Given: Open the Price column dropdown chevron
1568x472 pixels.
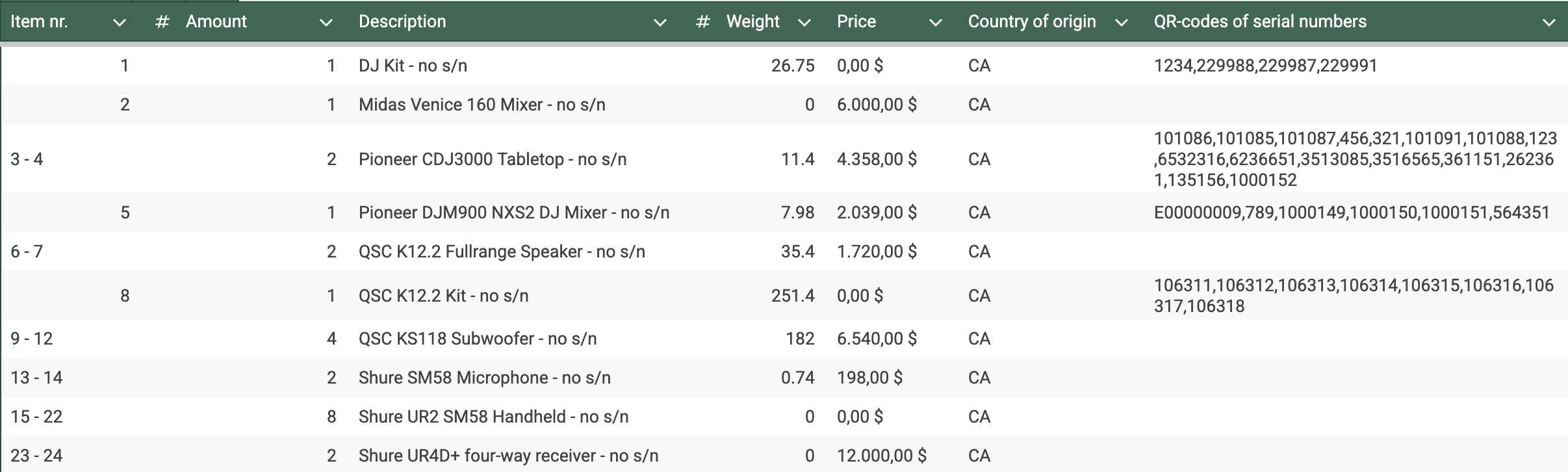Looking at the screenshot, I should click(x=936, y=23).
